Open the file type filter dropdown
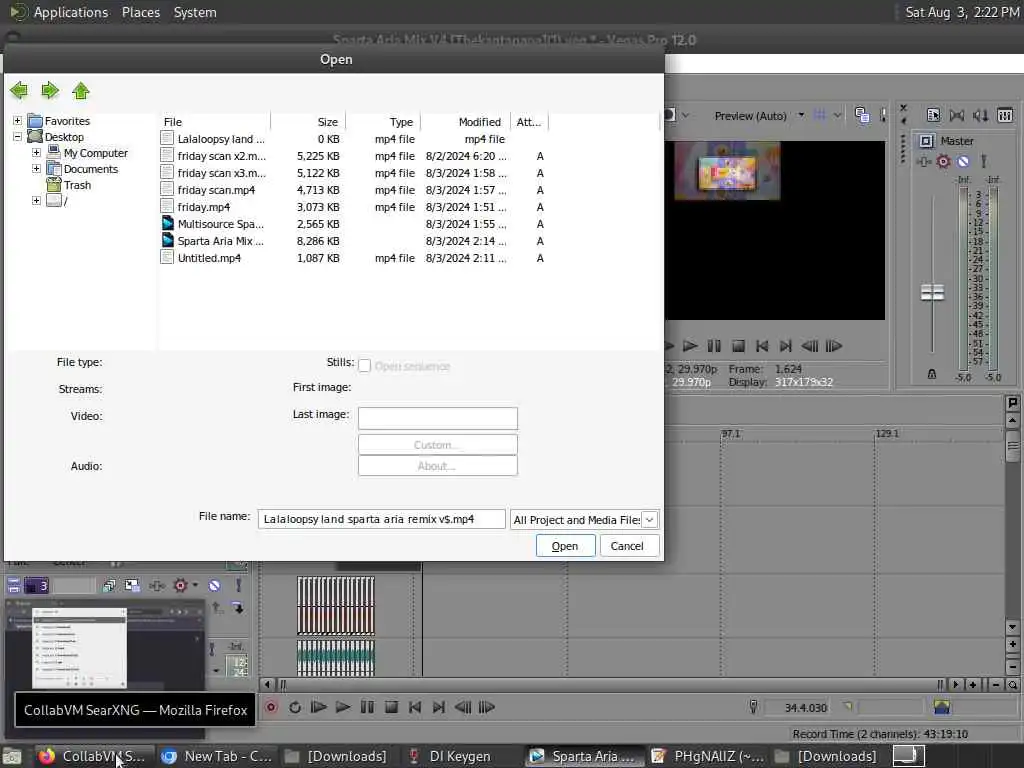1024x768 pixels. coord(649,520)
